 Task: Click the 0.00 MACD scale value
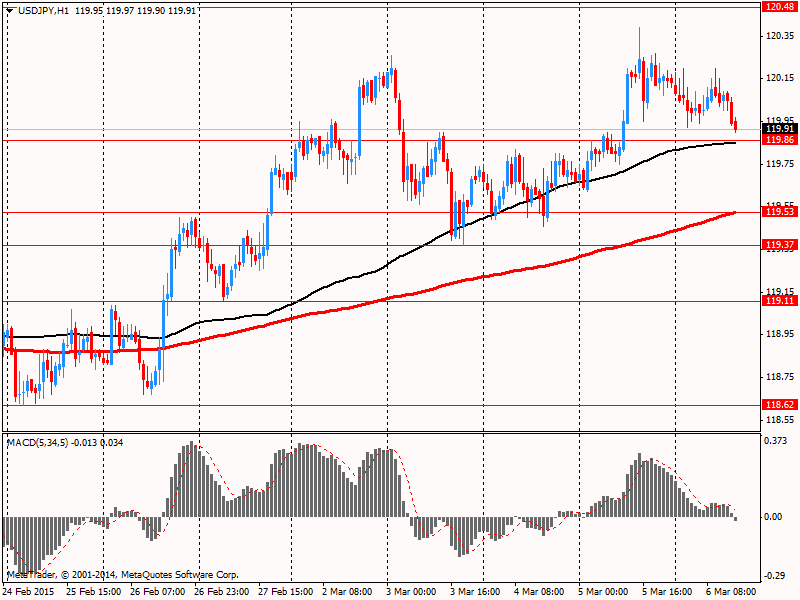[773, 517]
